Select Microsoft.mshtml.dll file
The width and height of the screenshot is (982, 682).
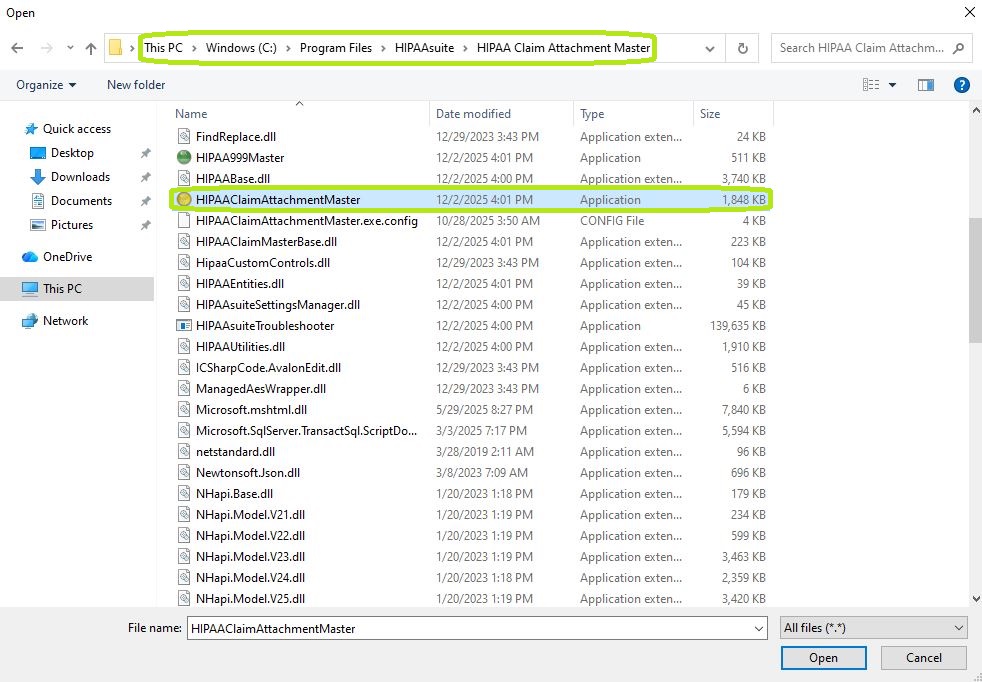click(251, 410)
